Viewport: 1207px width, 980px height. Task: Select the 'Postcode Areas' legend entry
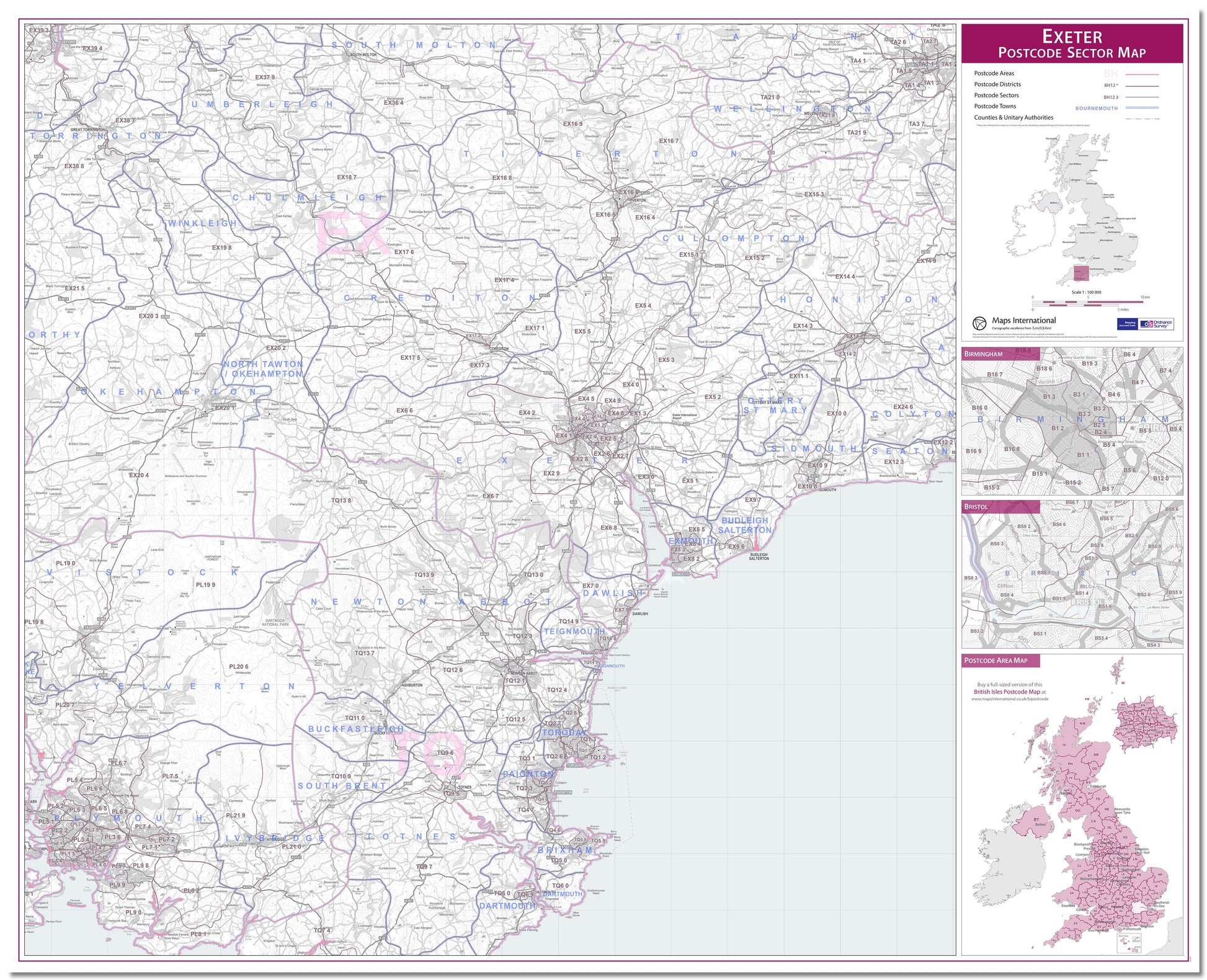point(994,73)
